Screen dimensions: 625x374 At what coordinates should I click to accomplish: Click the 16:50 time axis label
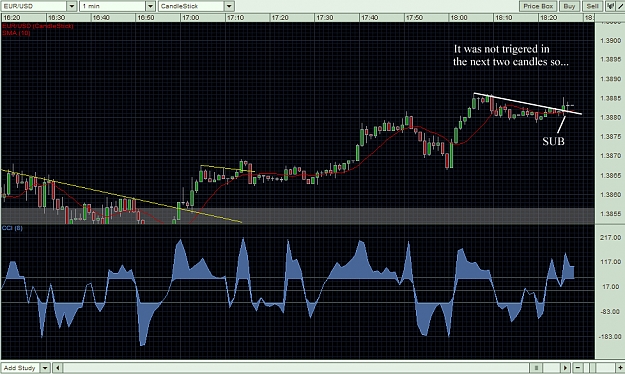[145, 18]
